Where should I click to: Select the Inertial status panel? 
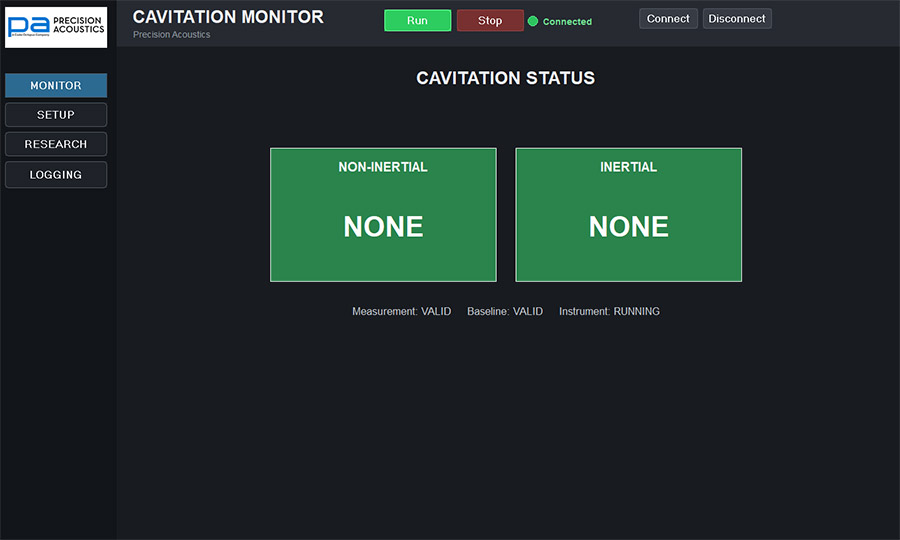(629, 215)
